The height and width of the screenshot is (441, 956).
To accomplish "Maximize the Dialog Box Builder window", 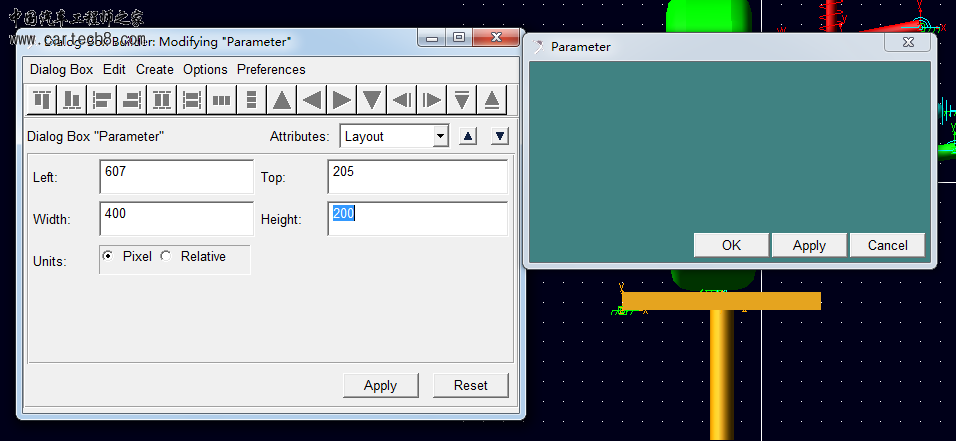I will click(x=459, y=37).
